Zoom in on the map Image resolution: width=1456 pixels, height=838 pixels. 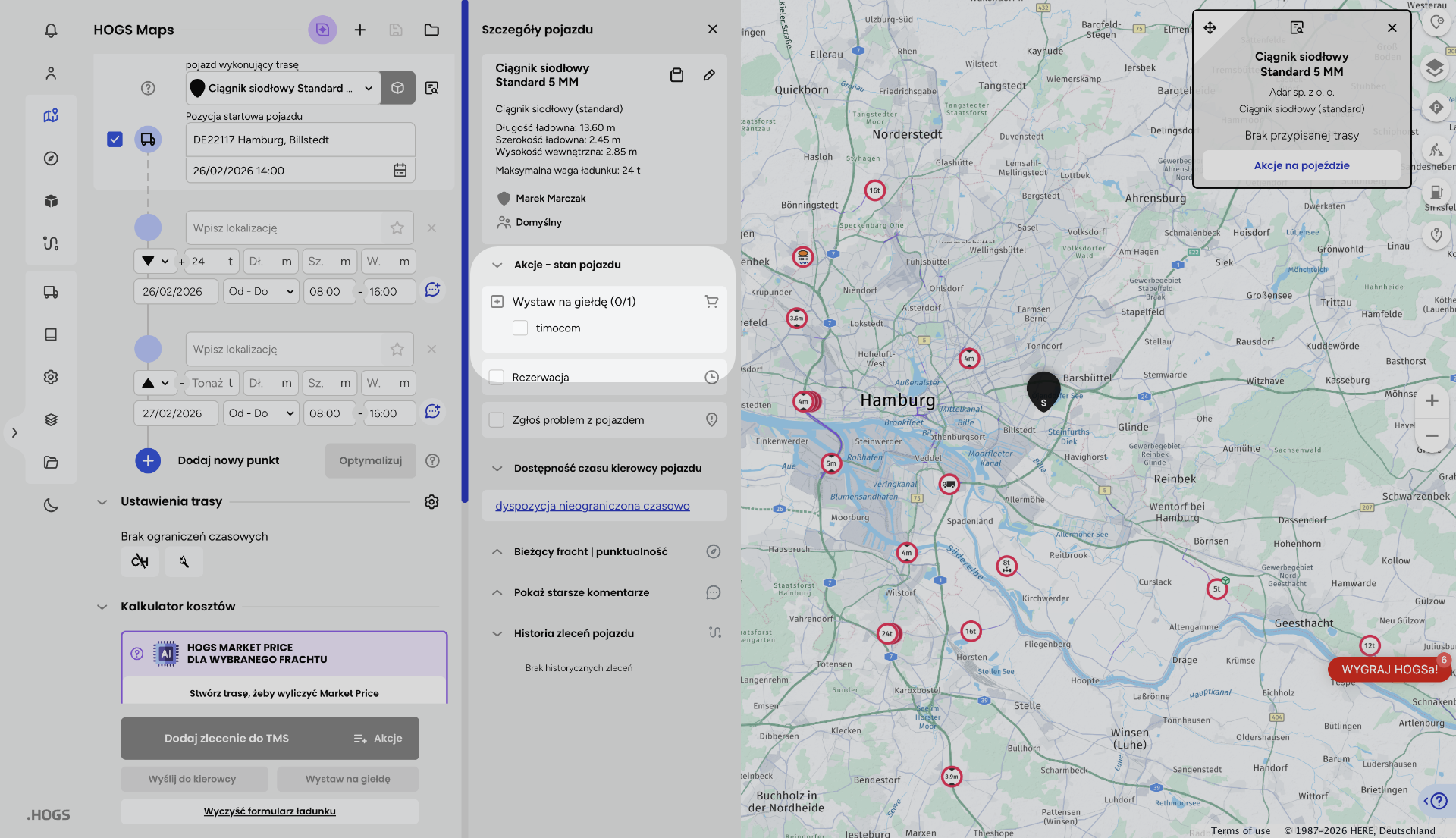pos(1432,401)
